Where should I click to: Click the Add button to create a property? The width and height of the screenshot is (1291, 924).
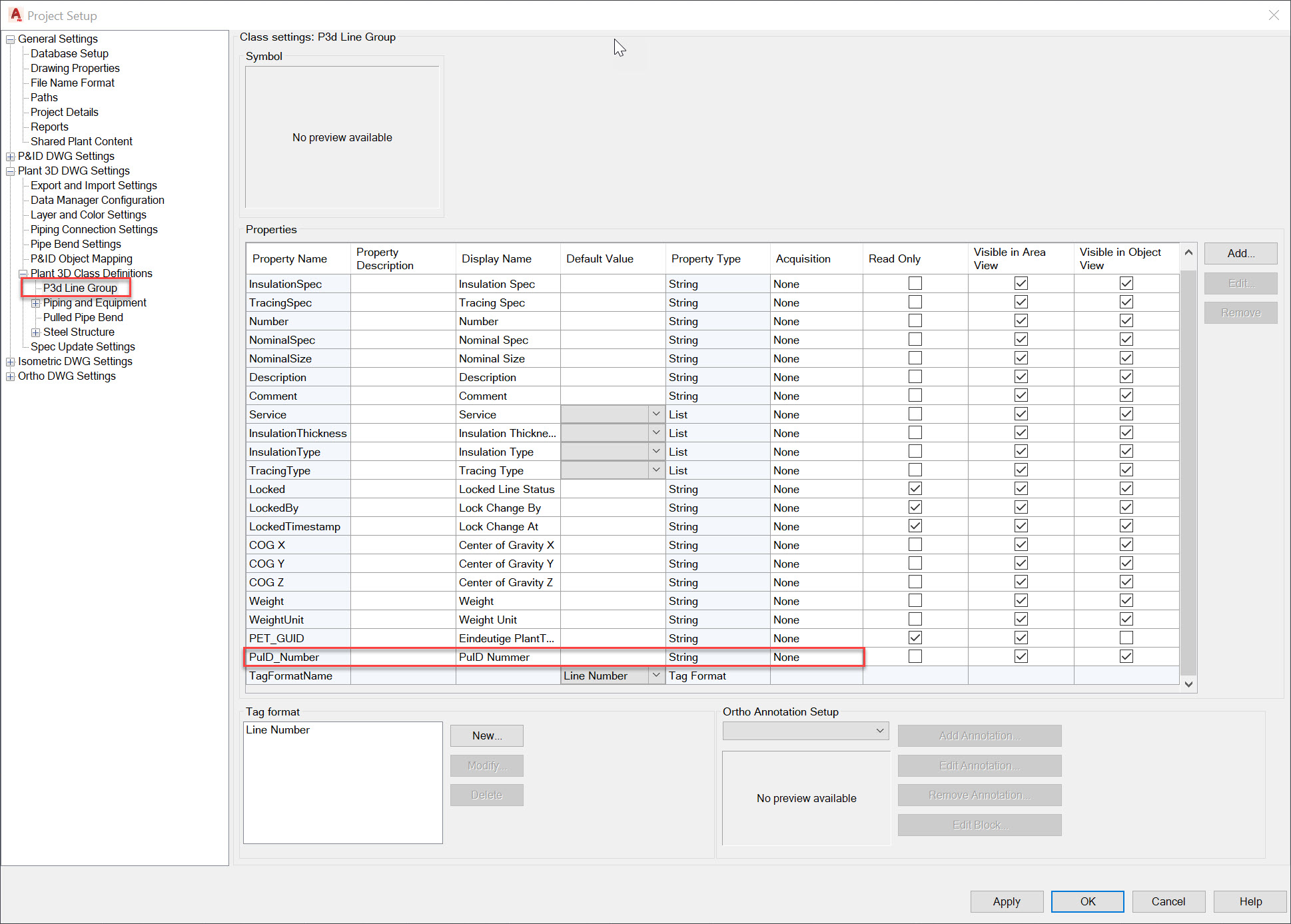click(x=1240, y=253)
